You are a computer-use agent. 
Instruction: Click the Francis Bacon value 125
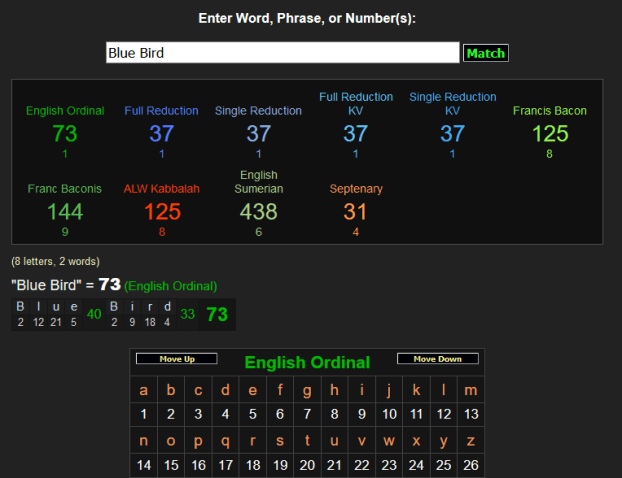click(x=550, y=134)
